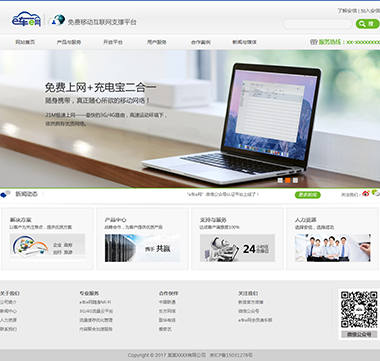Viewport: 380px width, 361px height.
Task: Open the 人力资源 team photo card
Action: [x=333, y=248]
